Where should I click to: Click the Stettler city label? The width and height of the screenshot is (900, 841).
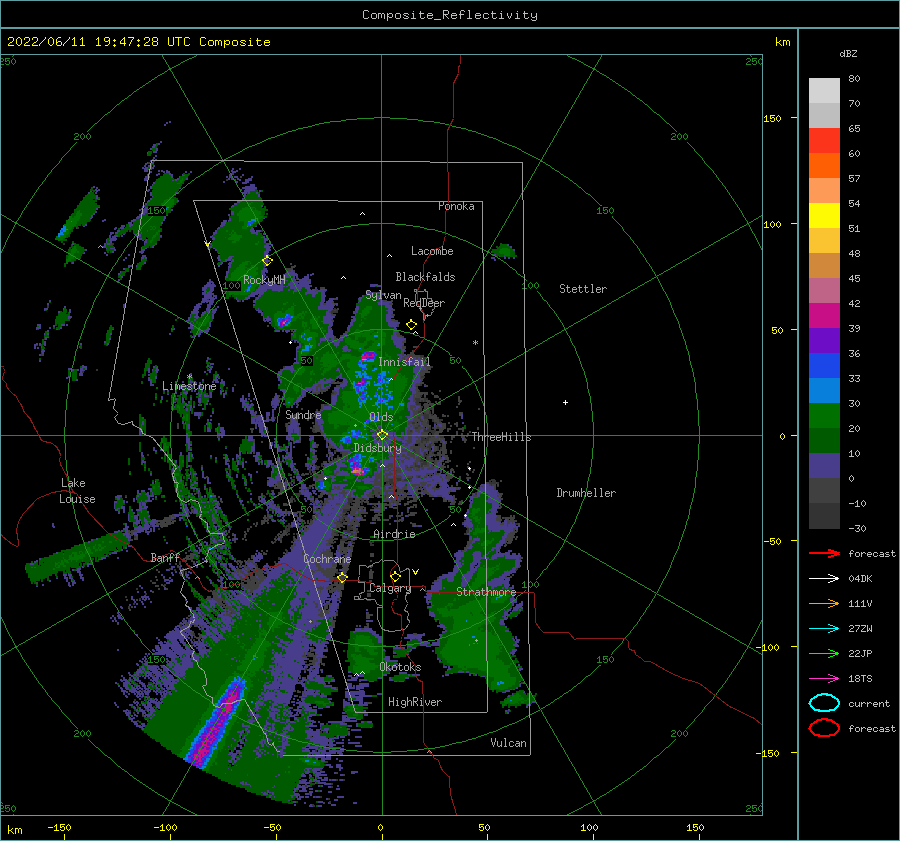click(x=583, y=289)
